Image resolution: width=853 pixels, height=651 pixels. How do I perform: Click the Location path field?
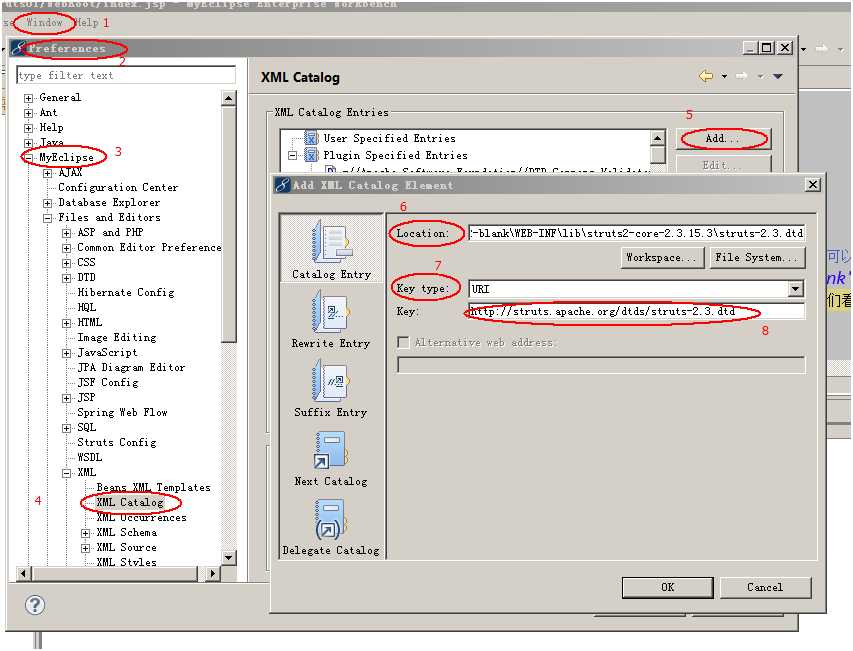coord(636,233)
